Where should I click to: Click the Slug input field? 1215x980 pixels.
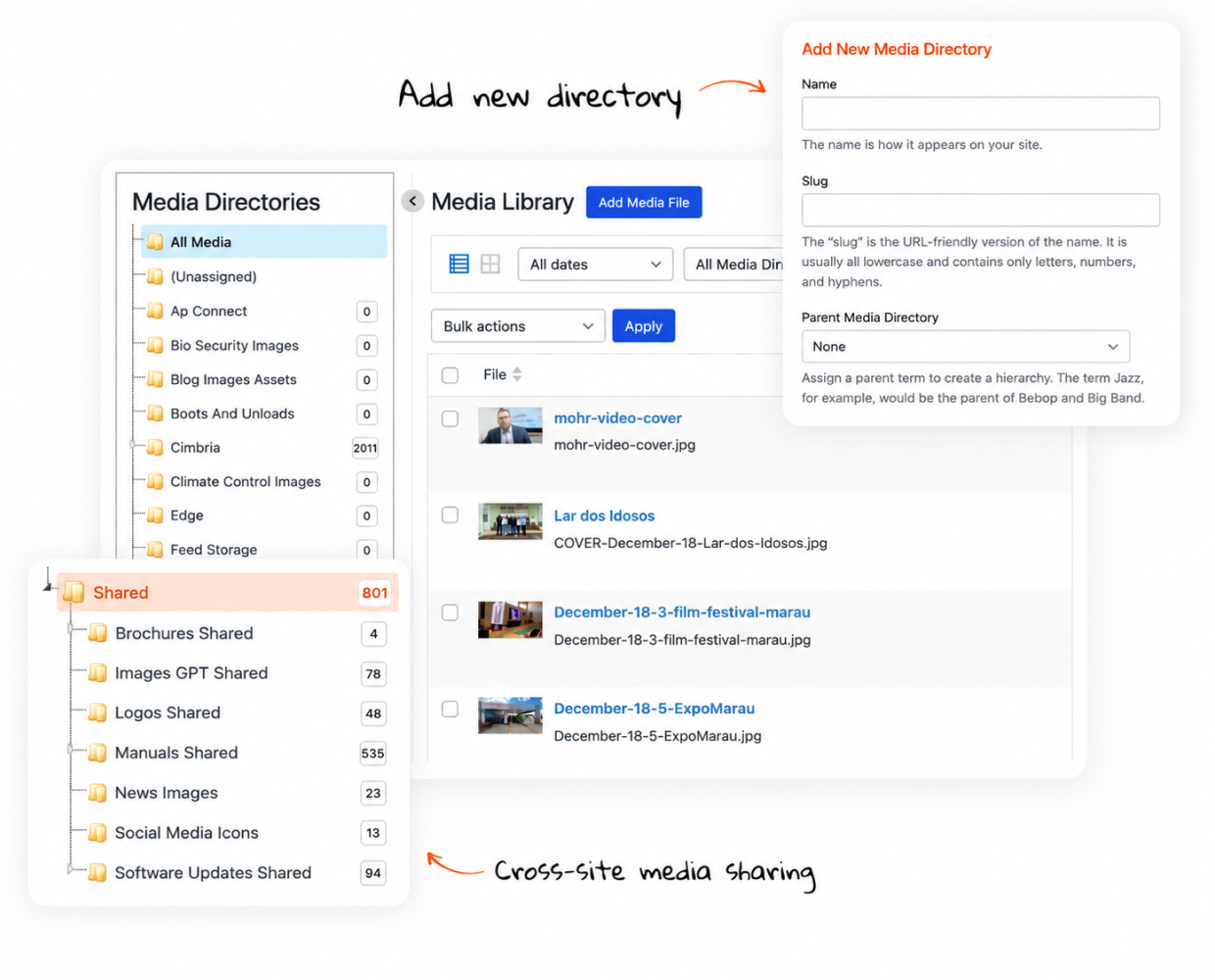coord(981,210)
